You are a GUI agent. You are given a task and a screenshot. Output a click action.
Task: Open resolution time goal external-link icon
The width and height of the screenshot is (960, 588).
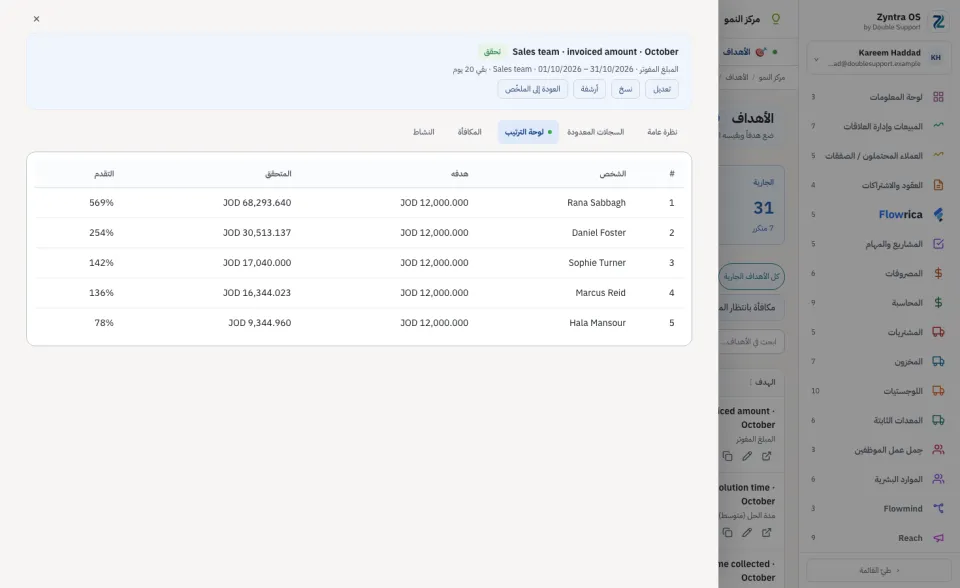coord(767,533)
